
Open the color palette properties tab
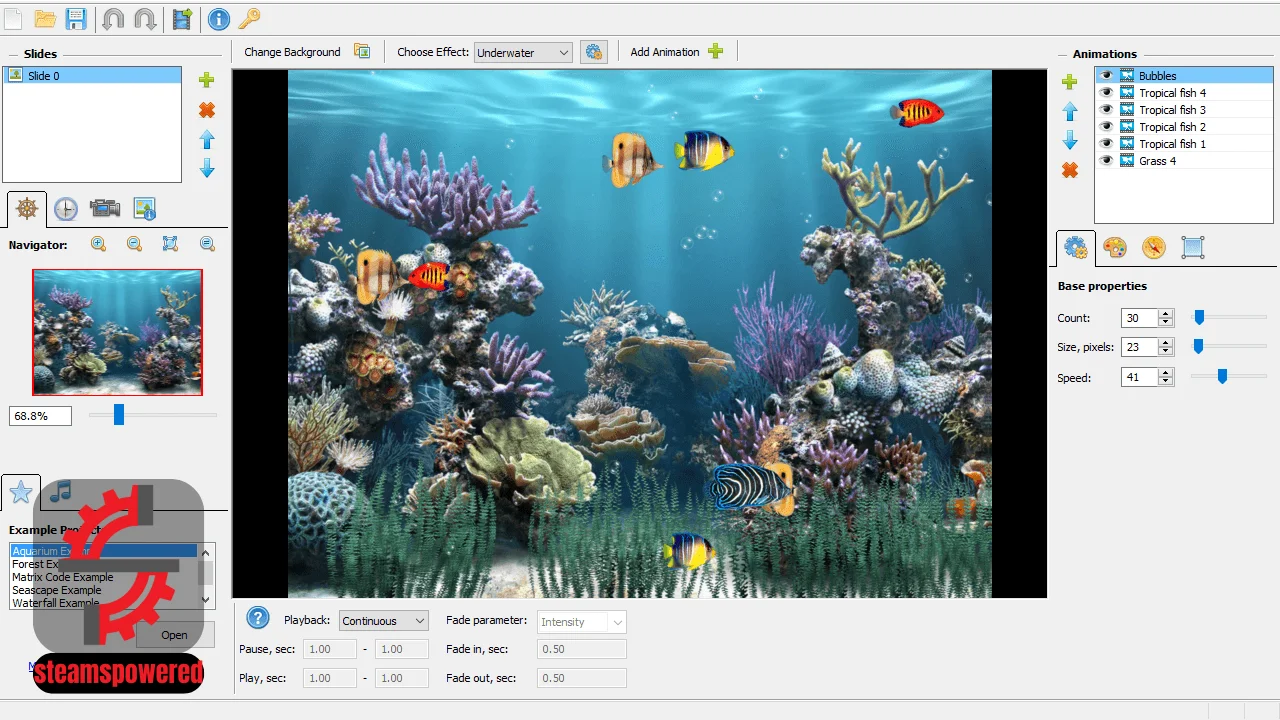click(1114, 248)
